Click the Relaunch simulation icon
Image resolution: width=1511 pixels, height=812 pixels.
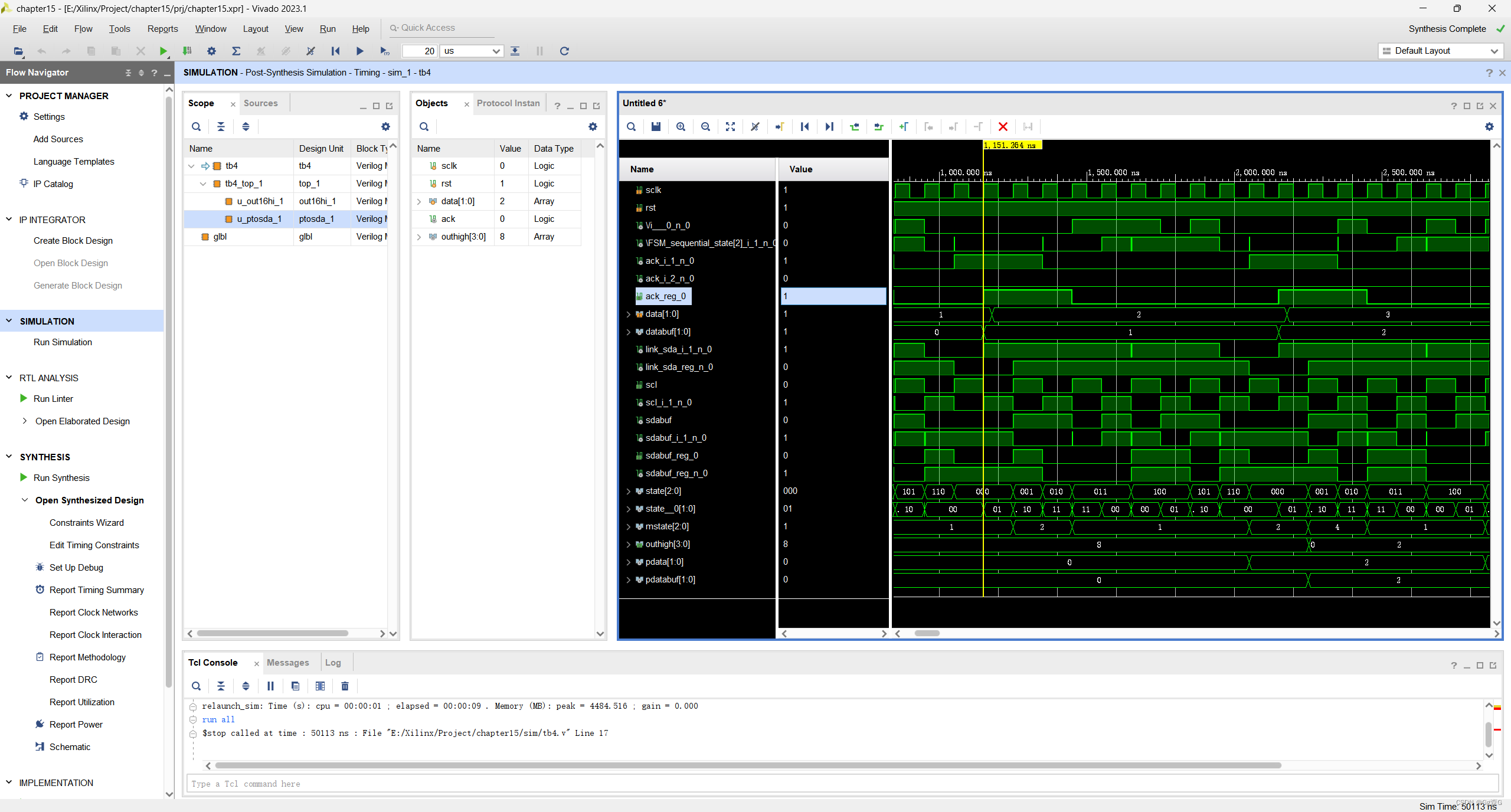click(x=564, y=51)
